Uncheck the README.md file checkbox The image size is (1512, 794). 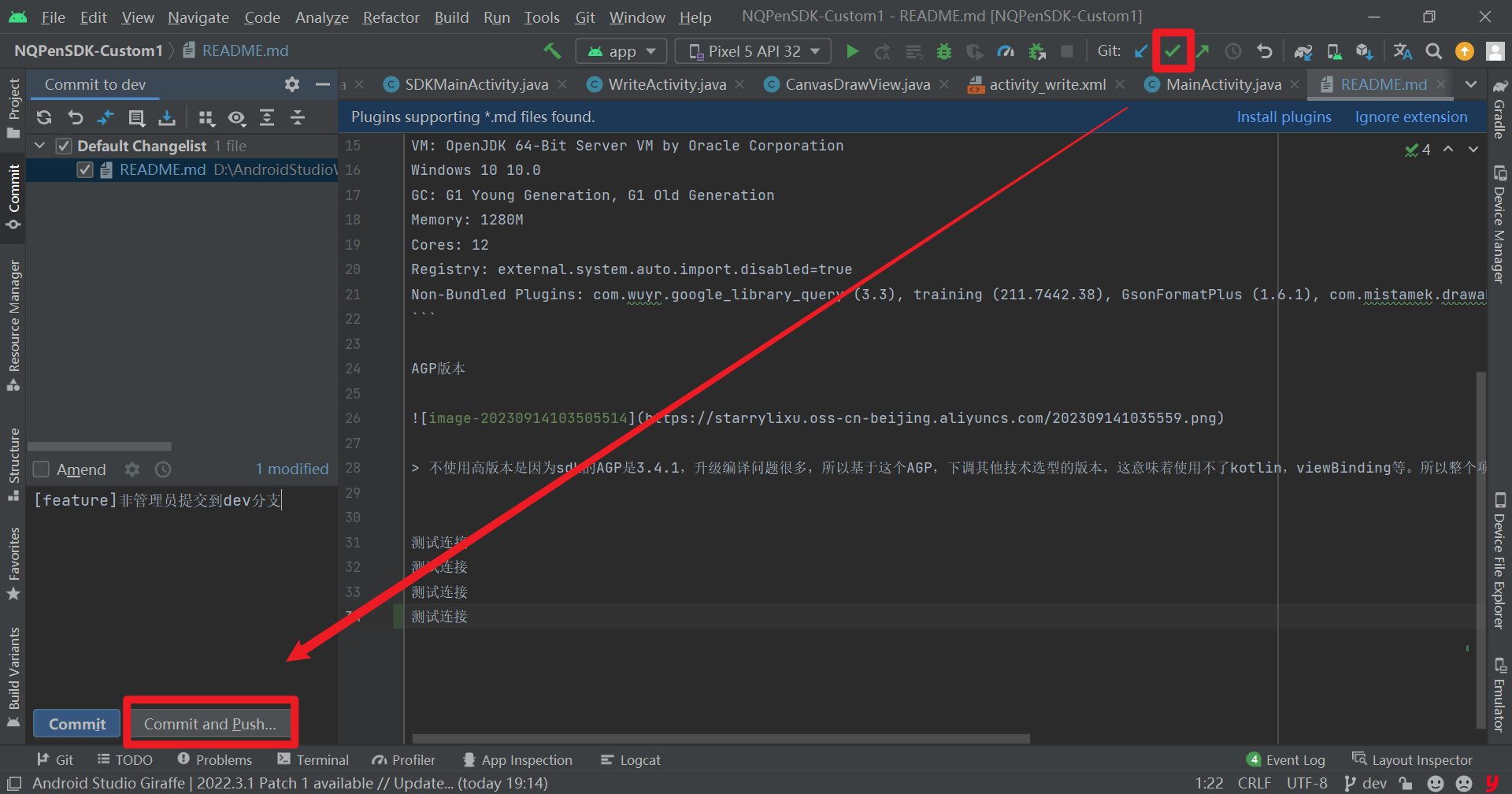click(x=85, y=170)
